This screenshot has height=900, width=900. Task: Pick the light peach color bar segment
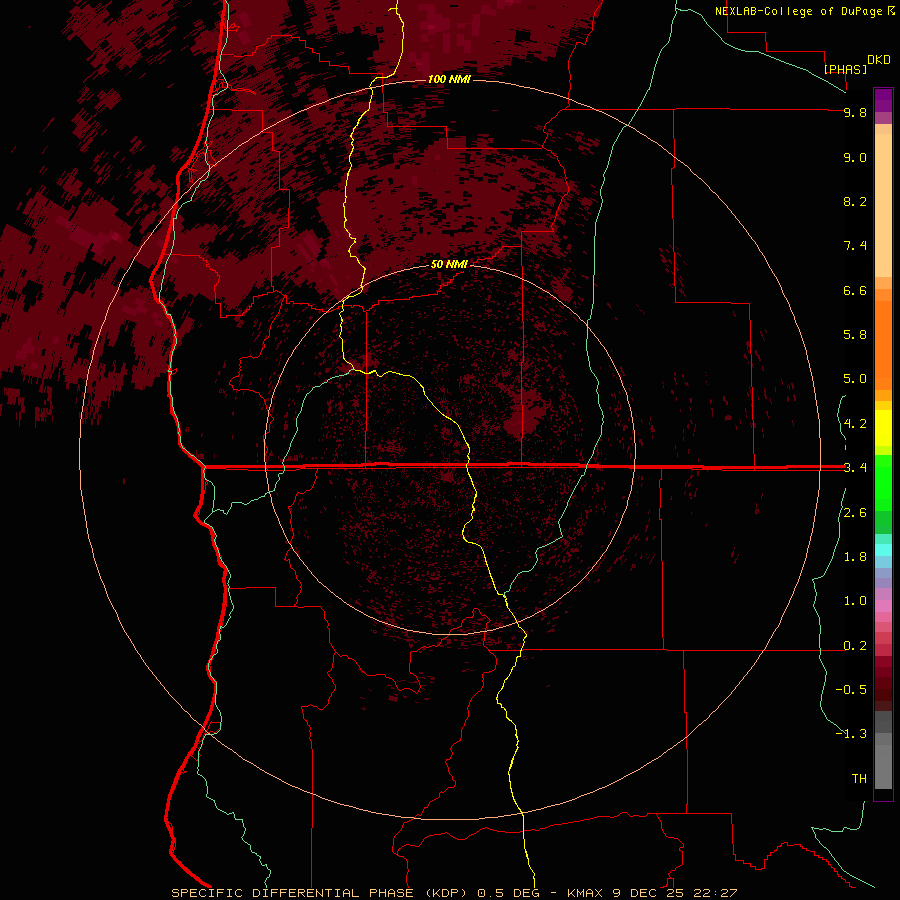tap(883, 205)
